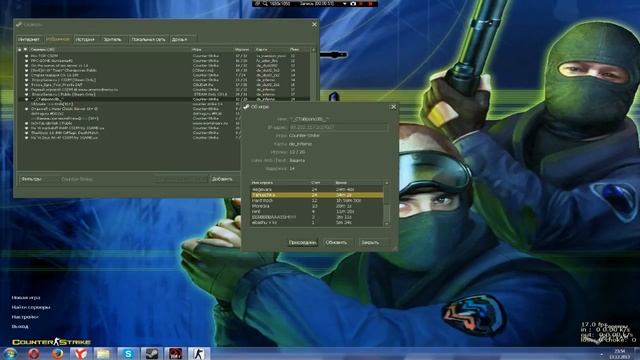Switch to Counter-Strike taskbar icon
The height and width of the screenshot is (360, 640).
(199, 353)
